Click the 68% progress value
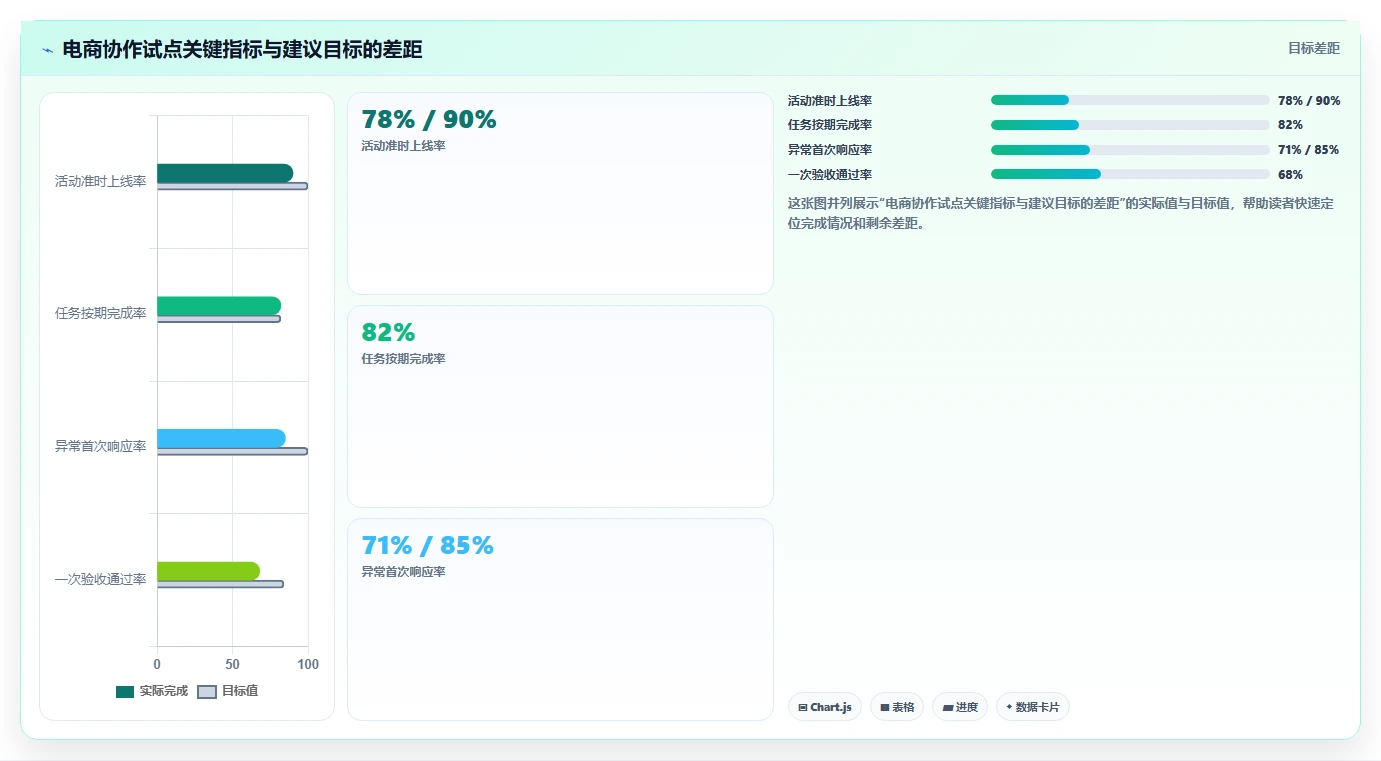The height and width of the screenshot is (761, 1381). click(x=1290, y=175)
